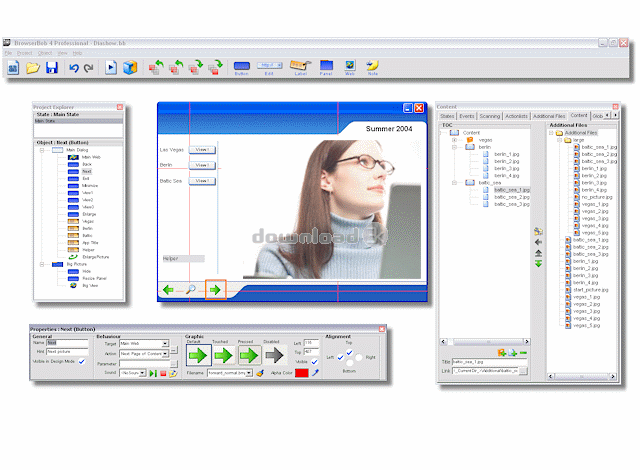Enable Right alignment option

(359, 357)
